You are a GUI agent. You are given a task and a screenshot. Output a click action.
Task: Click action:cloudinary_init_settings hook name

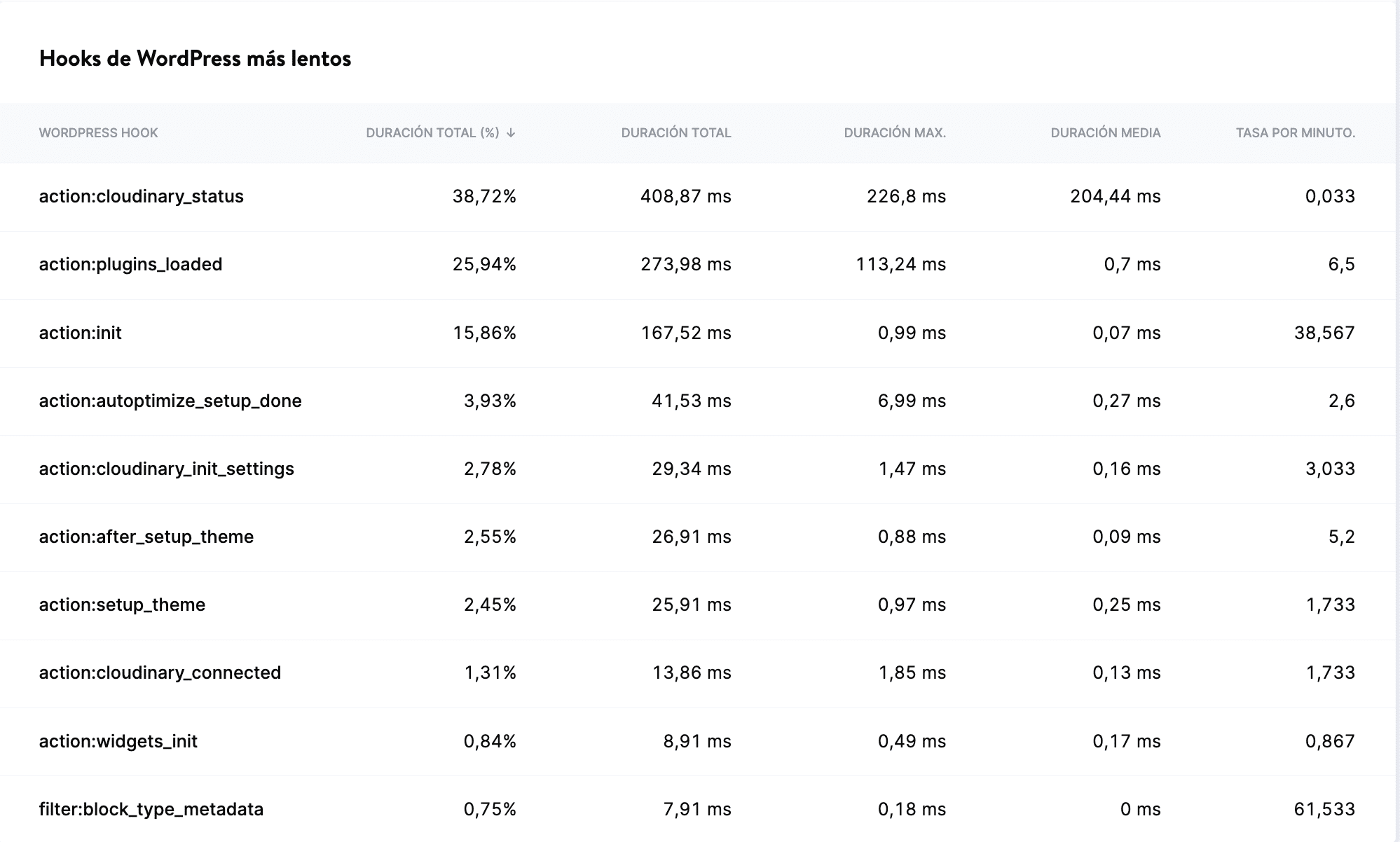click(166, 469)
